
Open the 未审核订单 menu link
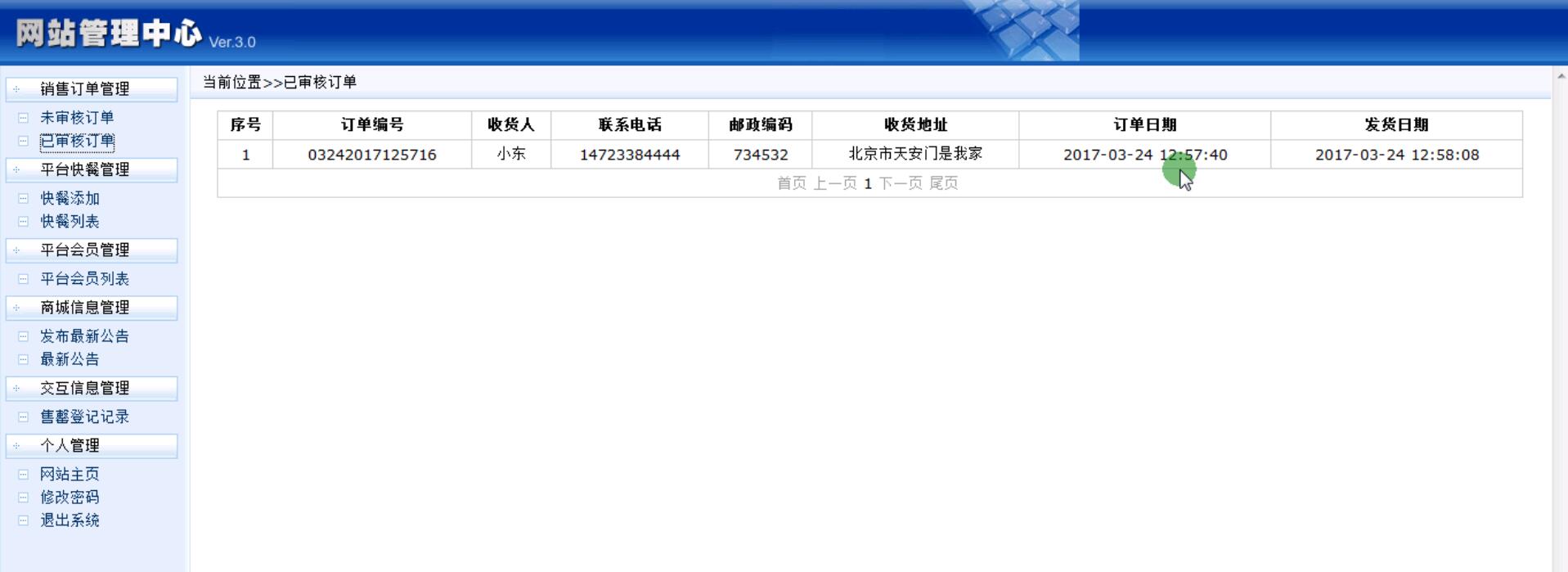[x=77, y=118]
